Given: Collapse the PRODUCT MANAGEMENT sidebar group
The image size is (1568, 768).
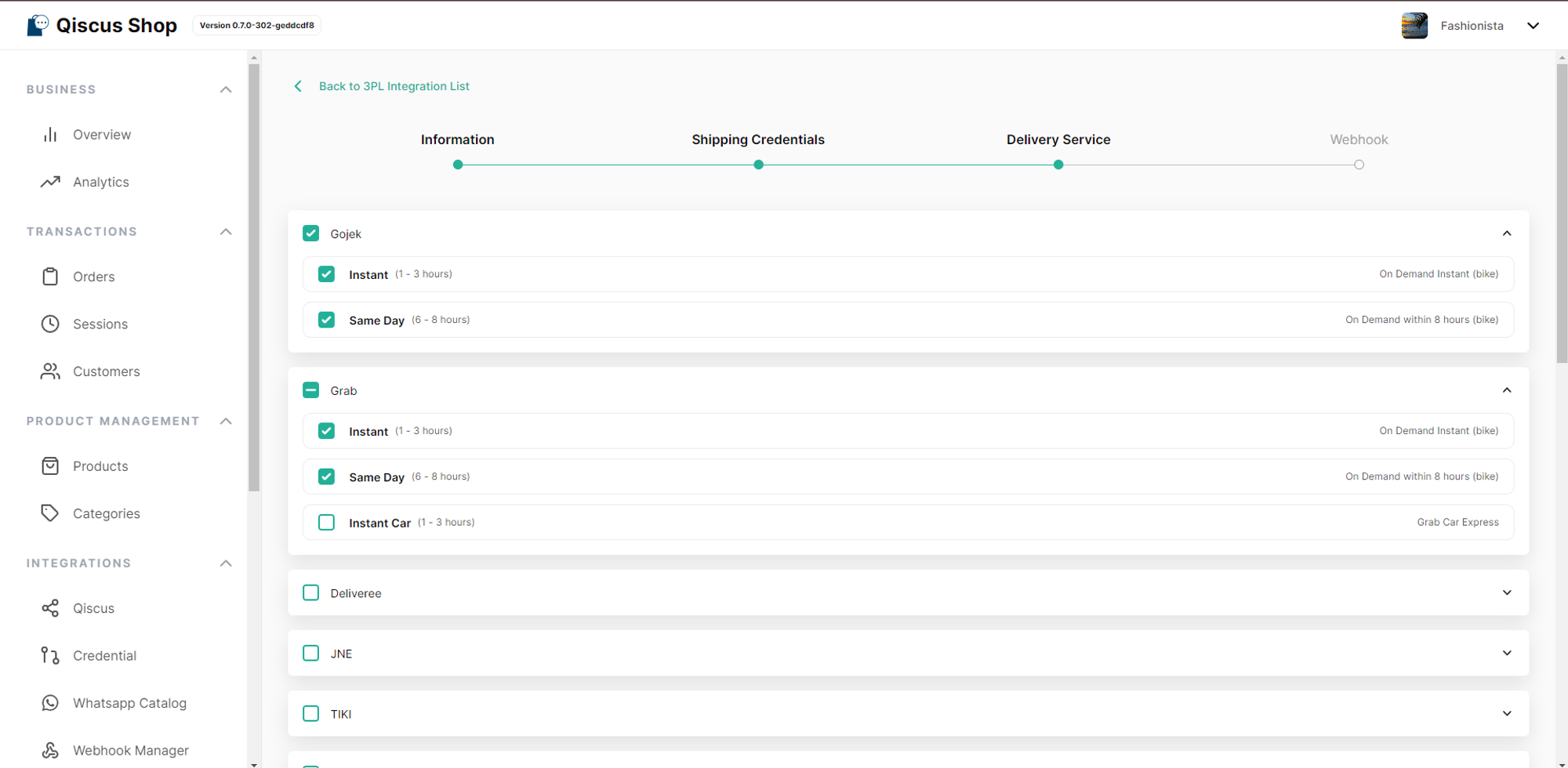Looking at the screenshot, I should pyautogui.click(x=226, y=421).
